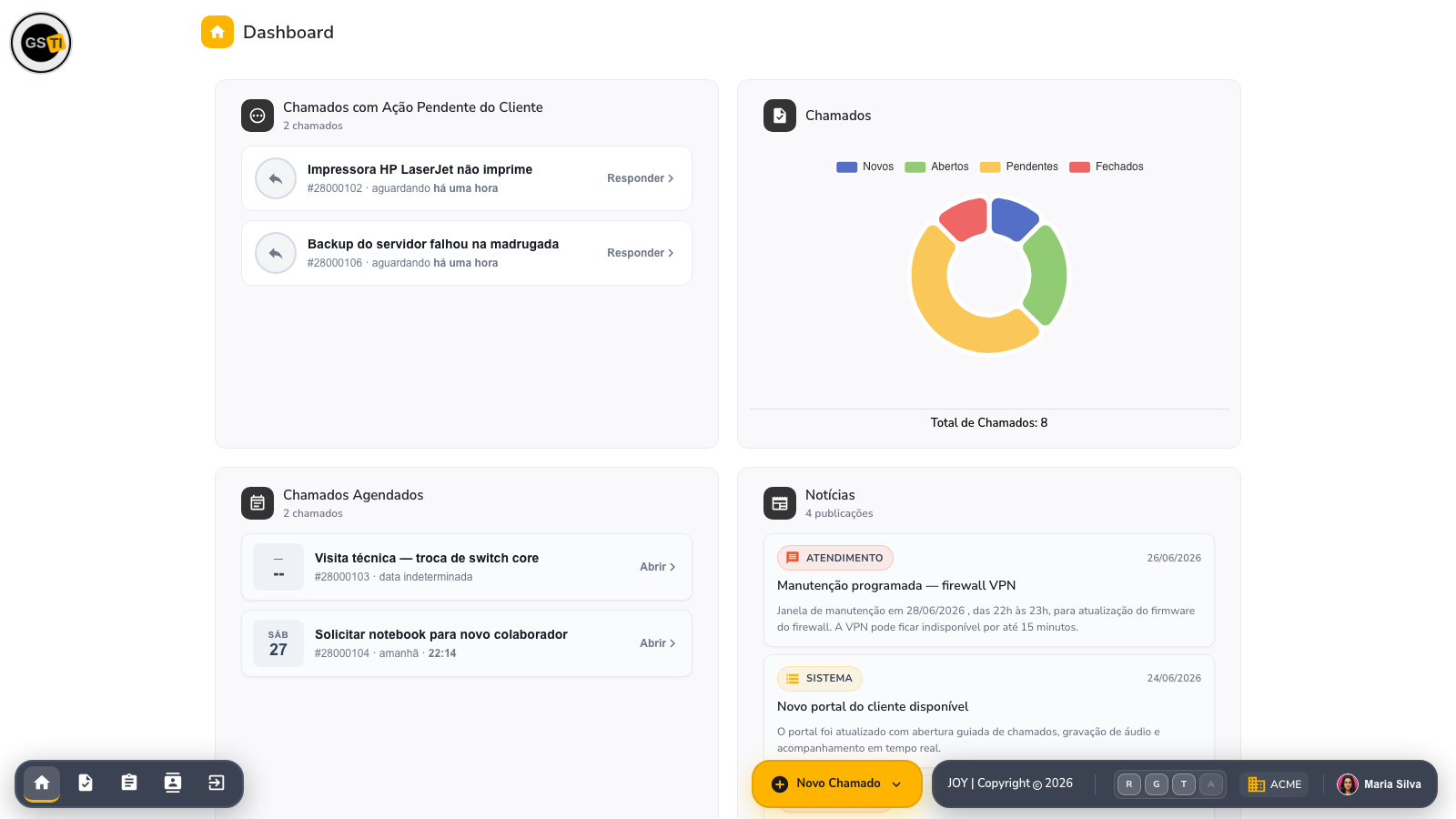Click the logout icon in bottom bar
Screen dimensions: 1456x819
coord(217,783)
